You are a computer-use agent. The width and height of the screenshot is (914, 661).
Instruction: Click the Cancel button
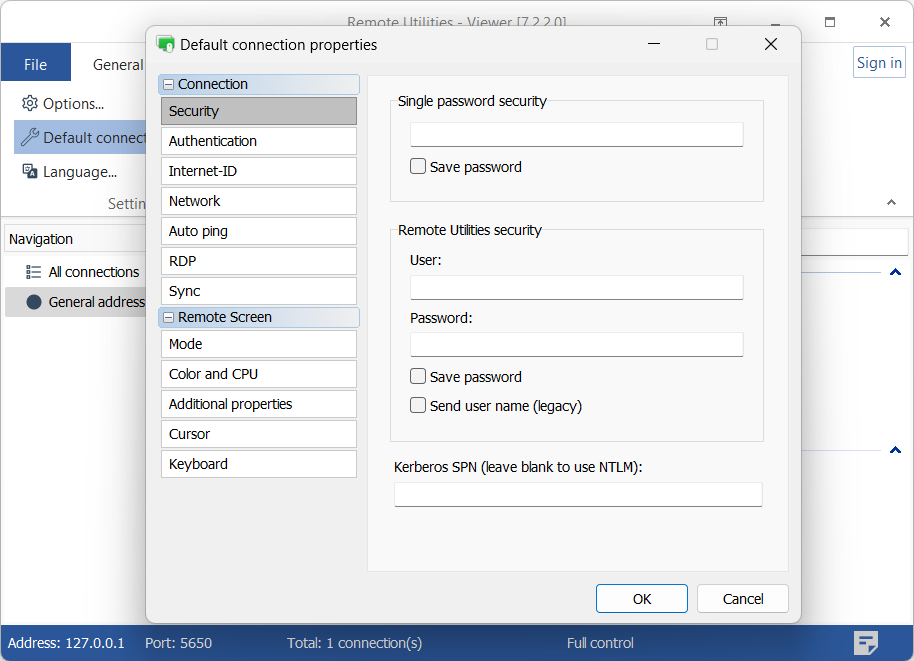point(742,599)
